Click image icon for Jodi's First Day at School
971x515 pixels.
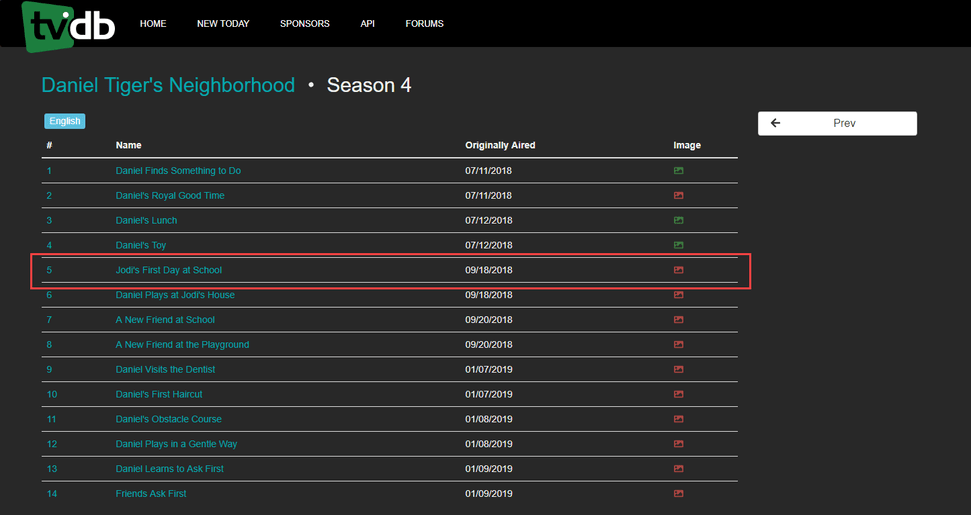(679, 270)
